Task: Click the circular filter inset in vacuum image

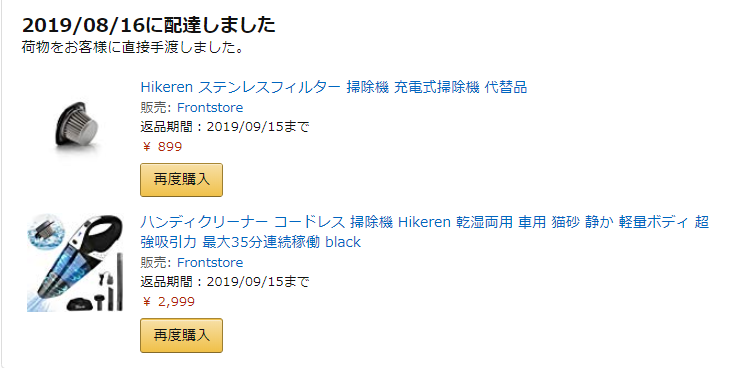Action: (46, 231)
